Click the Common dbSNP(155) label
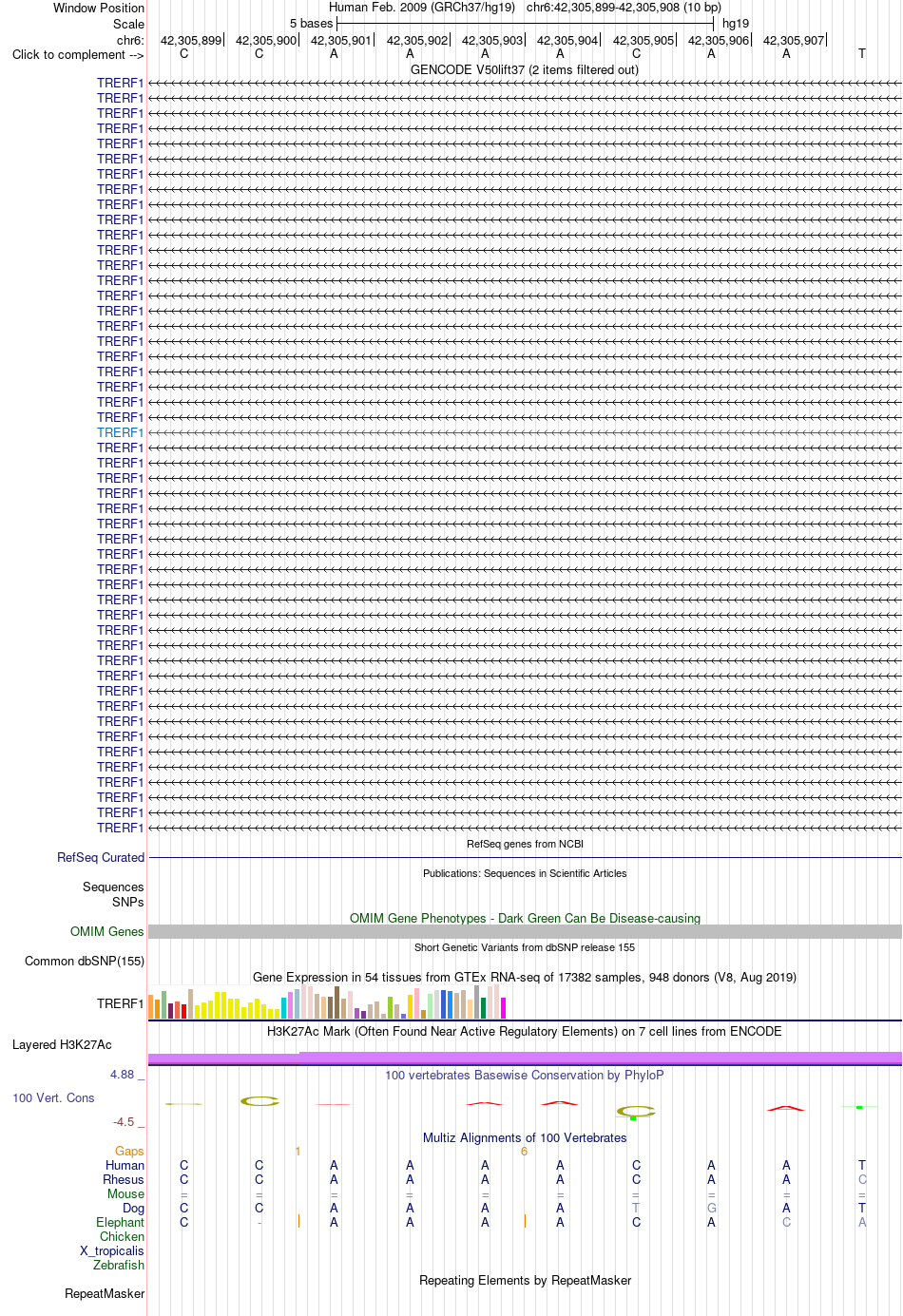This screenshot has height=1316, width=903. click(85, 961)
